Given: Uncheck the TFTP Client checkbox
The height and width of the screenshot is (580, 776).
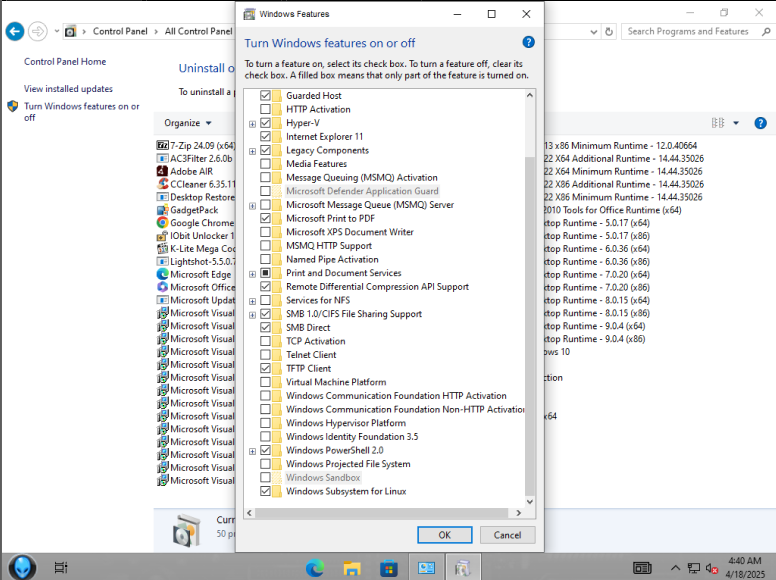Looking at the screenshot, I should pyautogui.click(x=265, y=368).
